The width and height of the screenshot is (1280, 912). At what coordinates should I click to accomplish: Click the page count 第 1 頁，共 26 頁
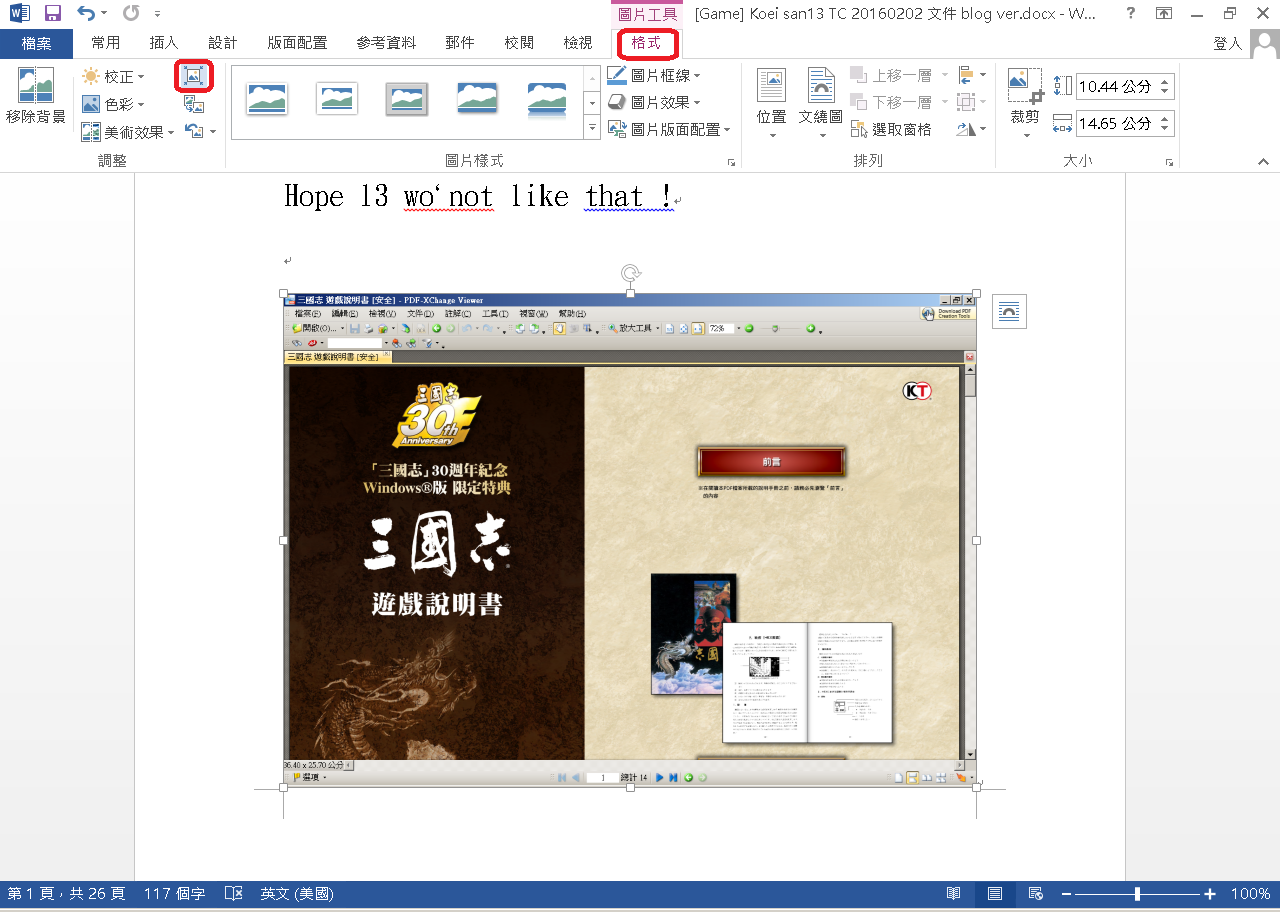(x=66, y=893)
